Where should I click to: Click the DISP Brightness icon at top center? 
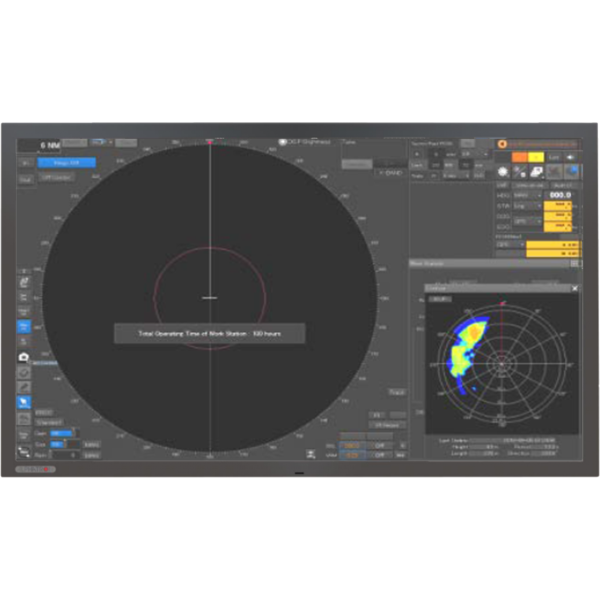(x=282, y=142)
